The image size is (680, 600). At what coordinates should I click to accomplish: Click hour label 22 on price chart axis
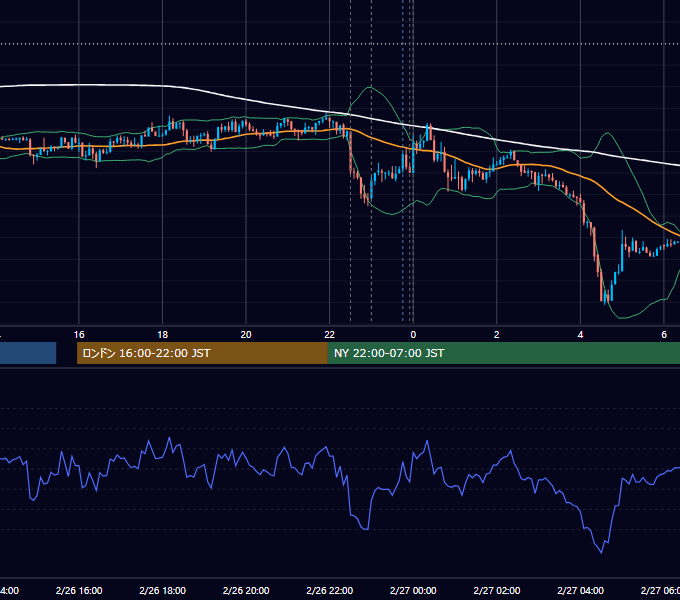pos(330,335)
